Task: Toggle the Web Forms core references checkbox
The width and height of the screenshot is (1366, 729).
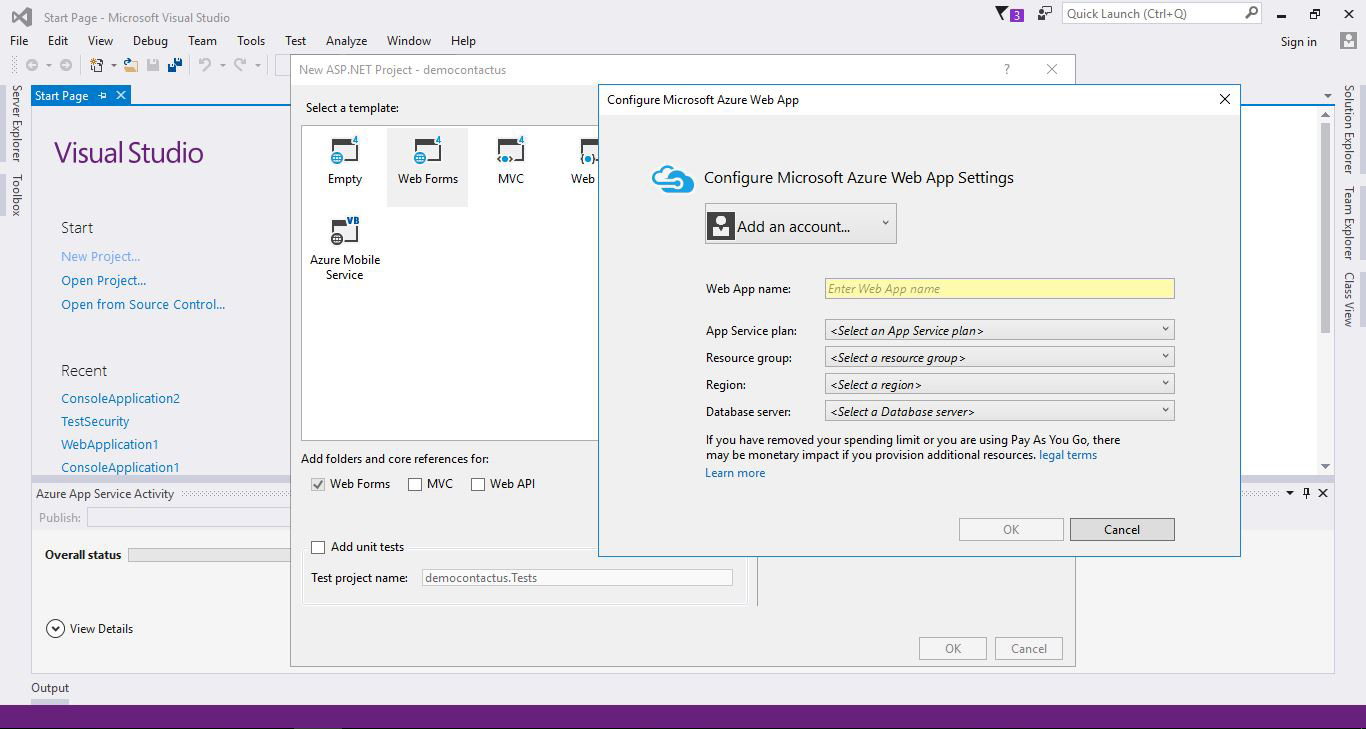Action: click(x=318, y=484)
